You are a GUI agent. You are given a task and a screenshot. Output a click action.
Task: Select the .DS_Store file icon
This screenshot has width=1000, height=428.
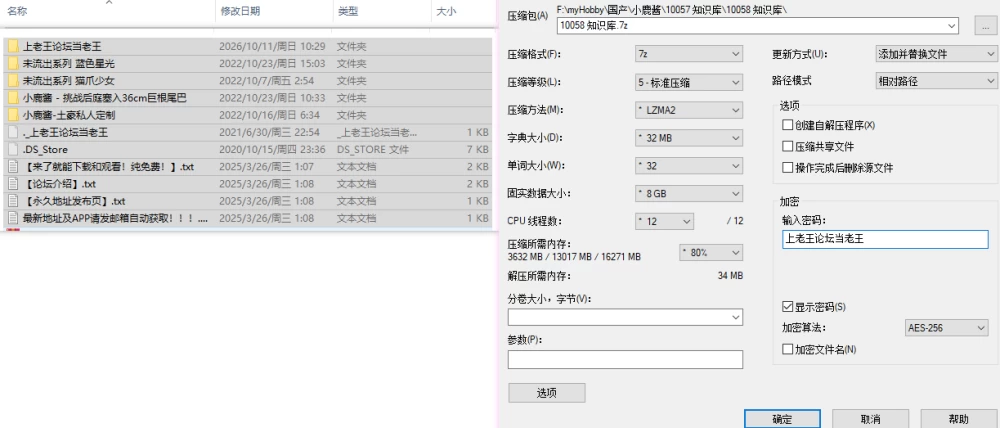point(13,150)
